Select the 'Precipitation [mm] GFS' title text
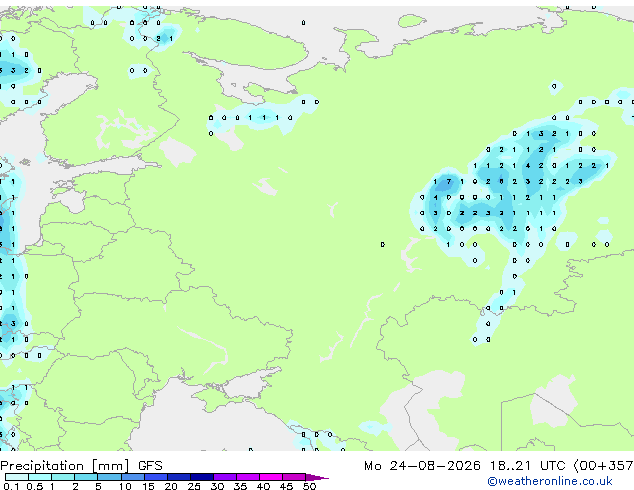This screenshot has height=490, width=634. pos(81,466)
